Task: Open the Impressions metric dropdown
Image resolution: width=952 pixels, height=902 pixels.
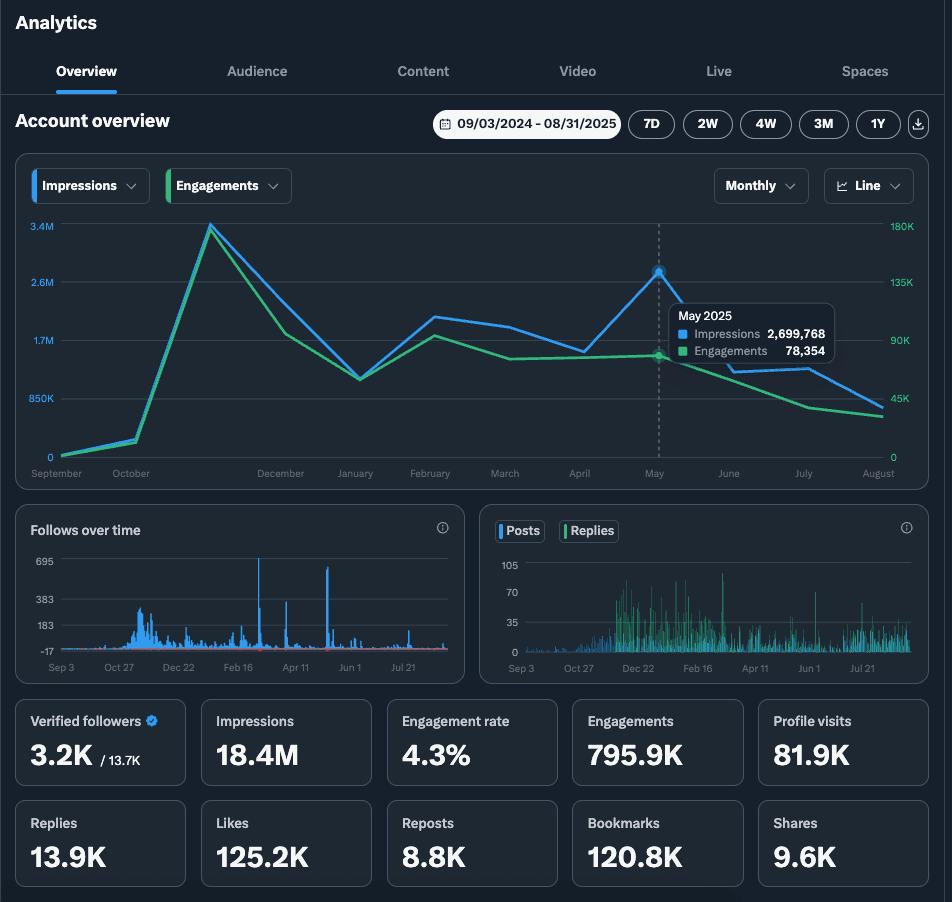Action: coord(91,186)
